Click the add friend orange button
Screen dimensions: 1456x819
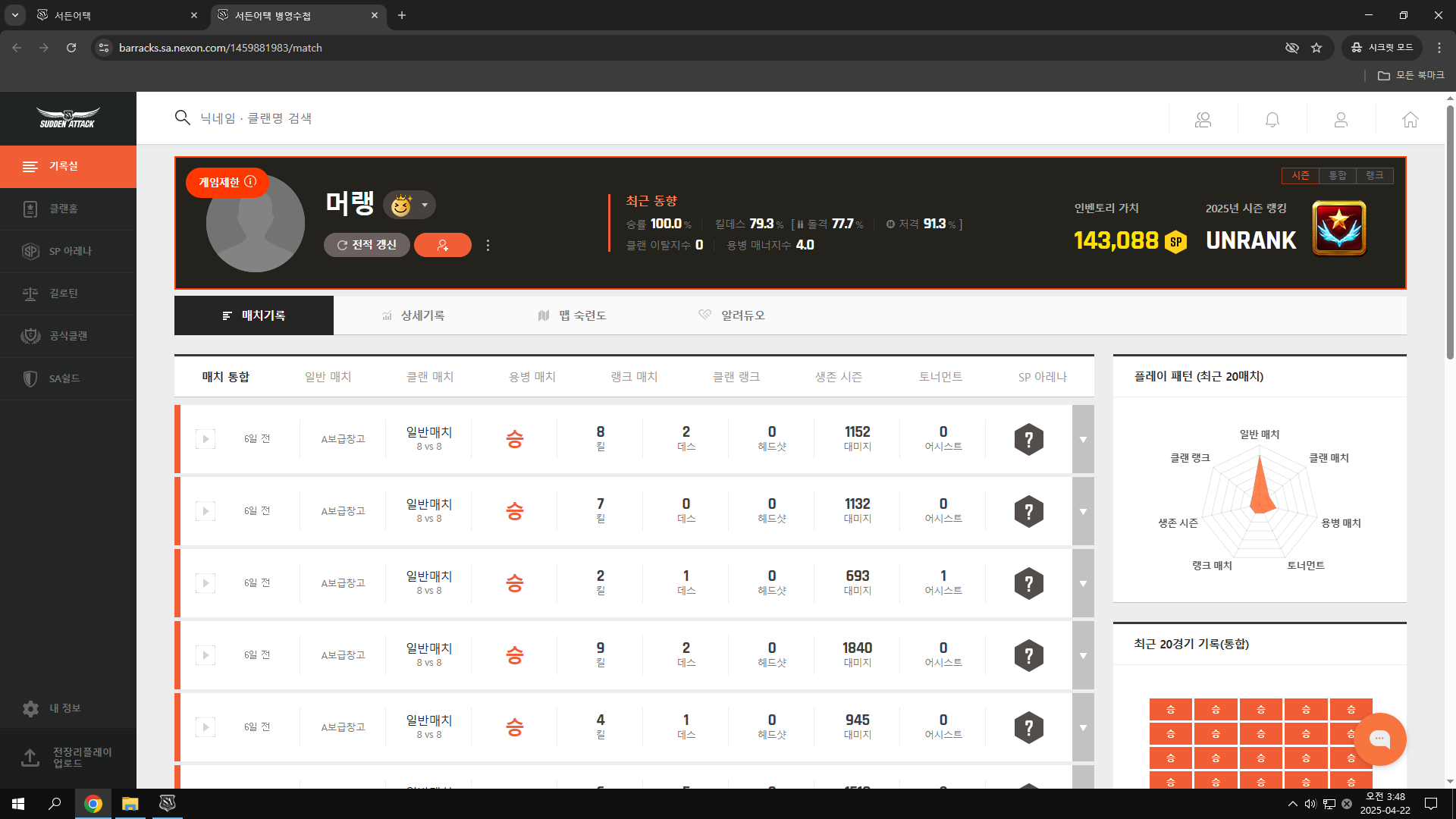point(443,245)
